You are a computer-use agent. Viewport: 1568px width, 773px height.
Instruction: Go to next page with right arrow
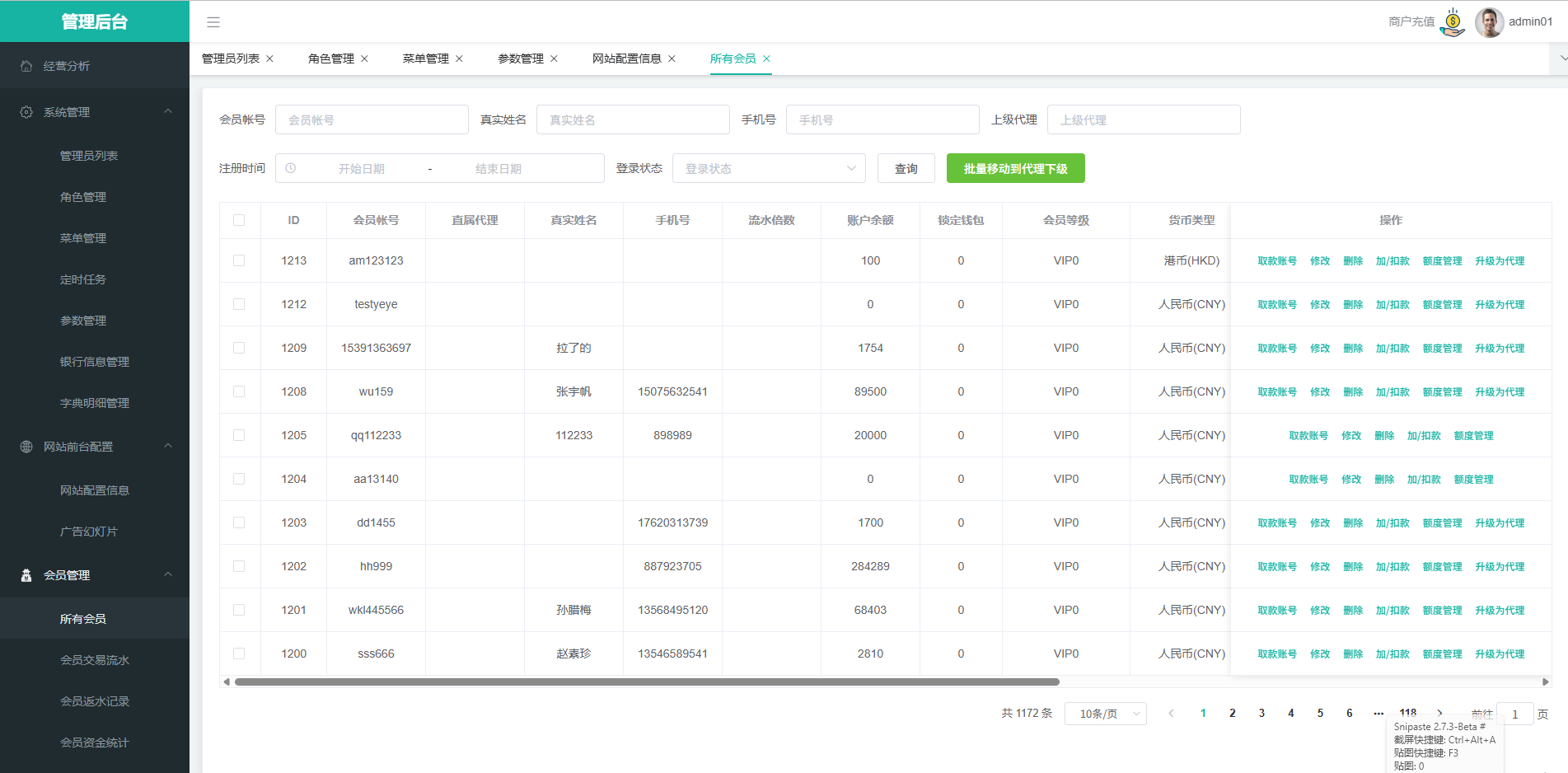tap(1439, 713)
